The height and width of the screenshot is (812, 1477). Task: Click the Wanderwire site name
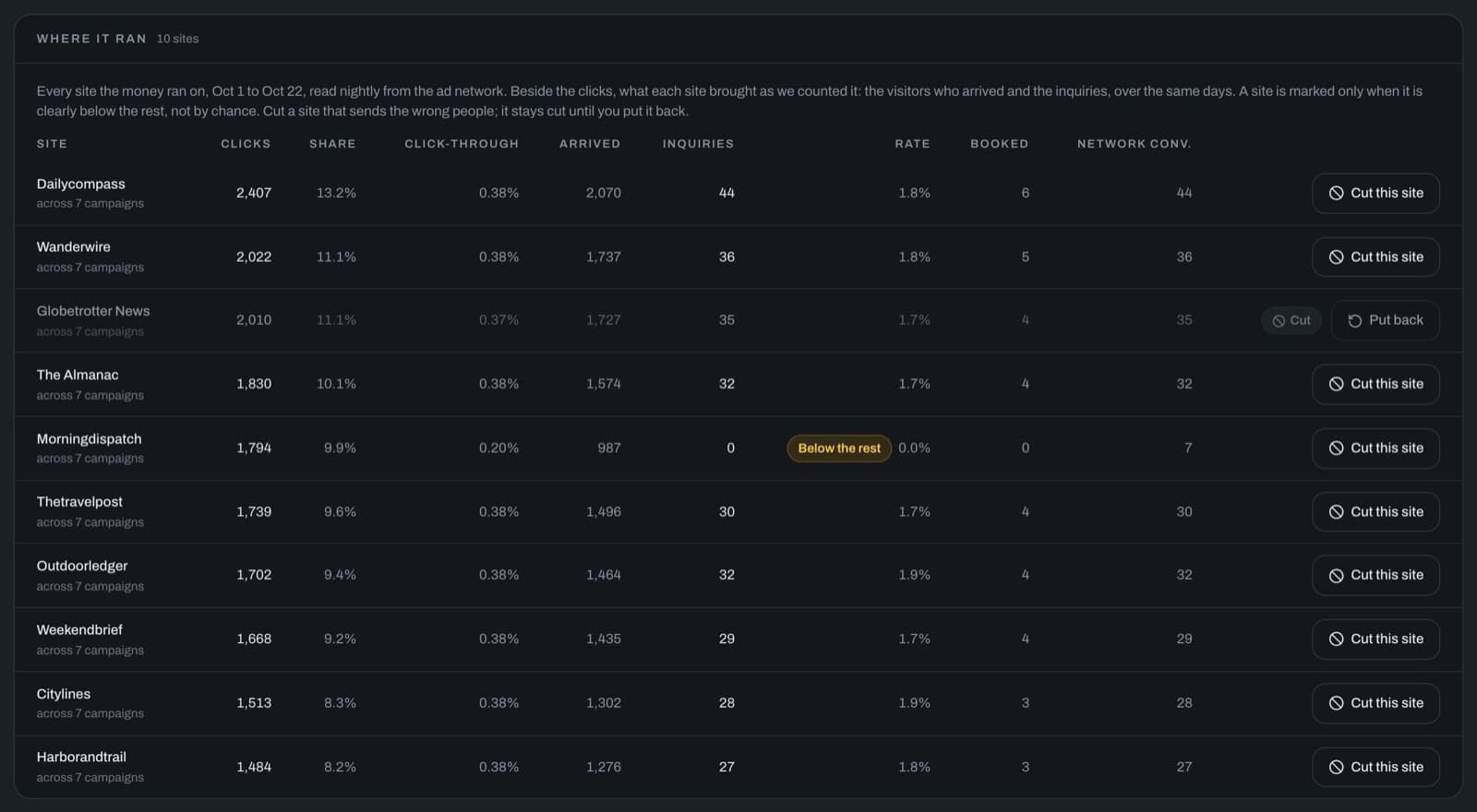click(x=74, y=246)
